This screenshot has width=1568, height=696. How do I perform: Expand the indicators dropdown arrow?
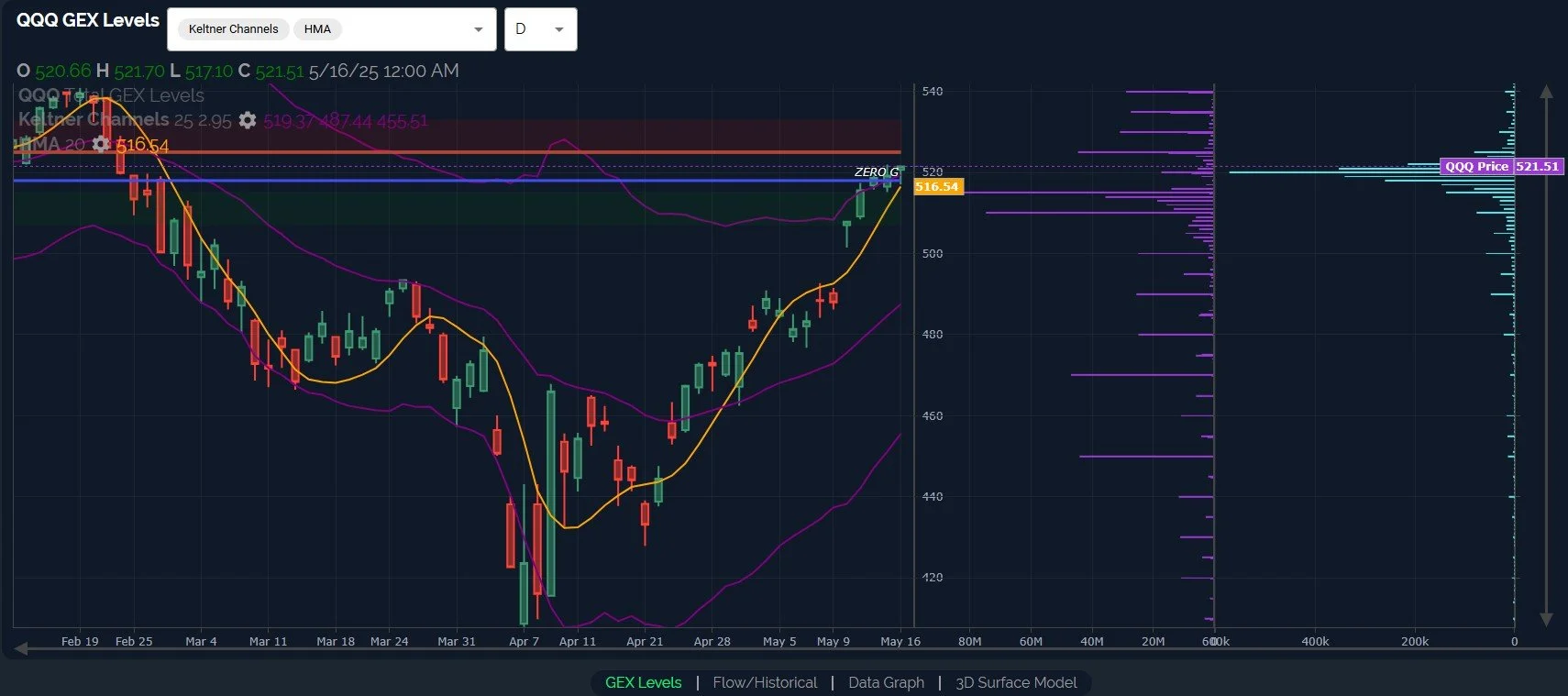click(478, 29)
